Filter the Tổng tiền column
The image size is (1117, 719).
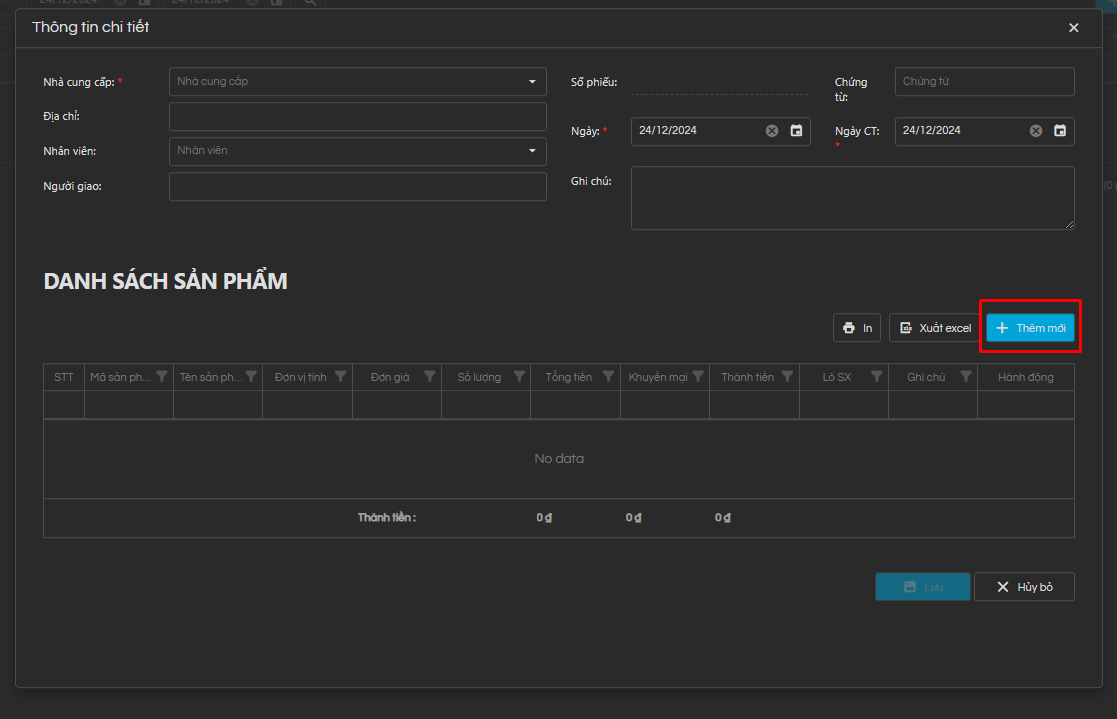click(x=609, y=377)
